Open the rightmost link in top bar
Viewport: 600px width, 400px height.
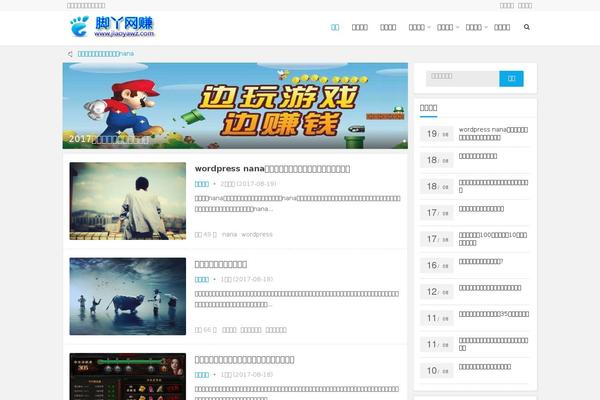point(525,5)
